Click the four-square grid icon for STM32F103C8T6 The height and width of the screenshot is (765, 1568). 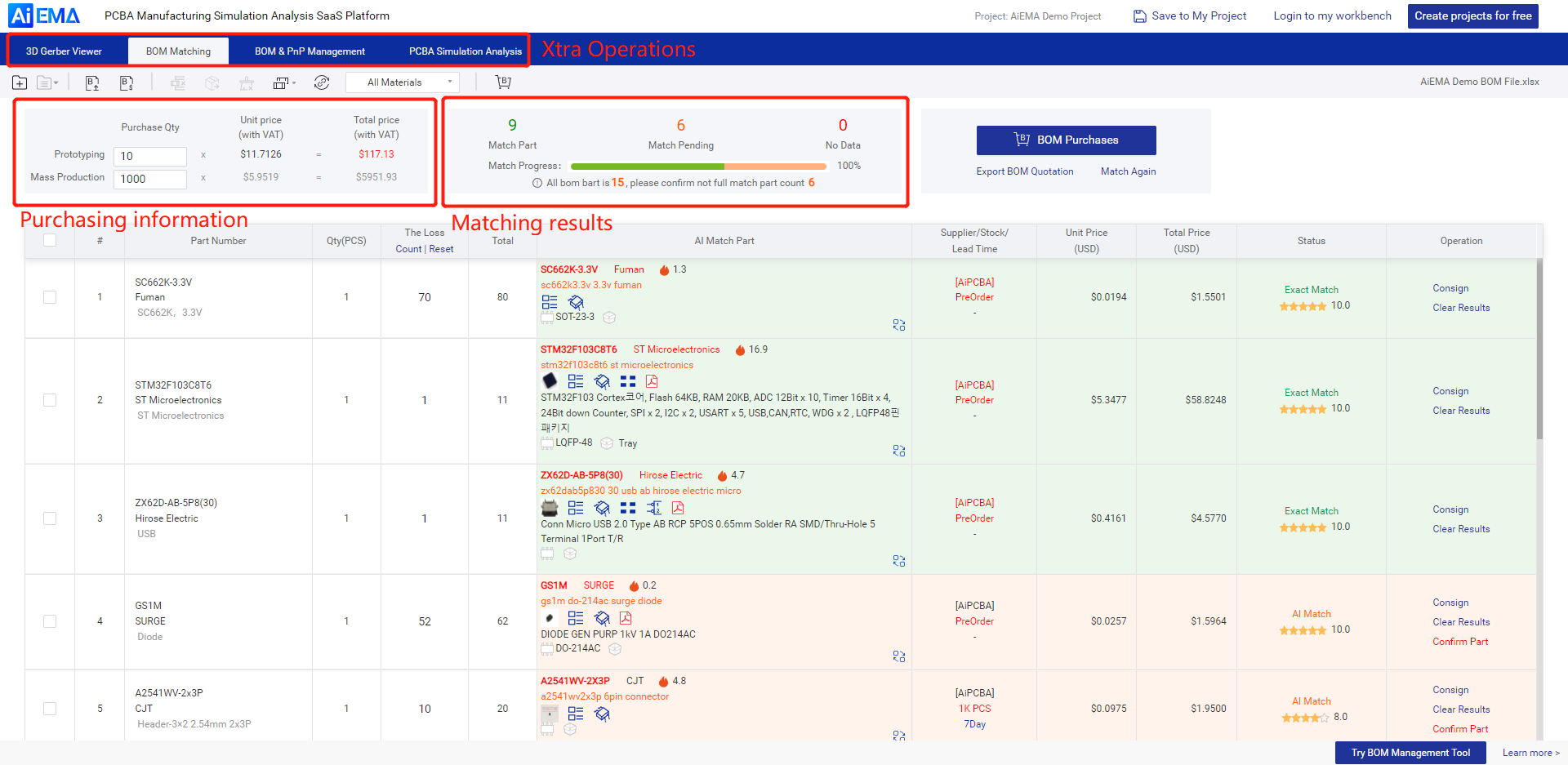pos(628,381)
